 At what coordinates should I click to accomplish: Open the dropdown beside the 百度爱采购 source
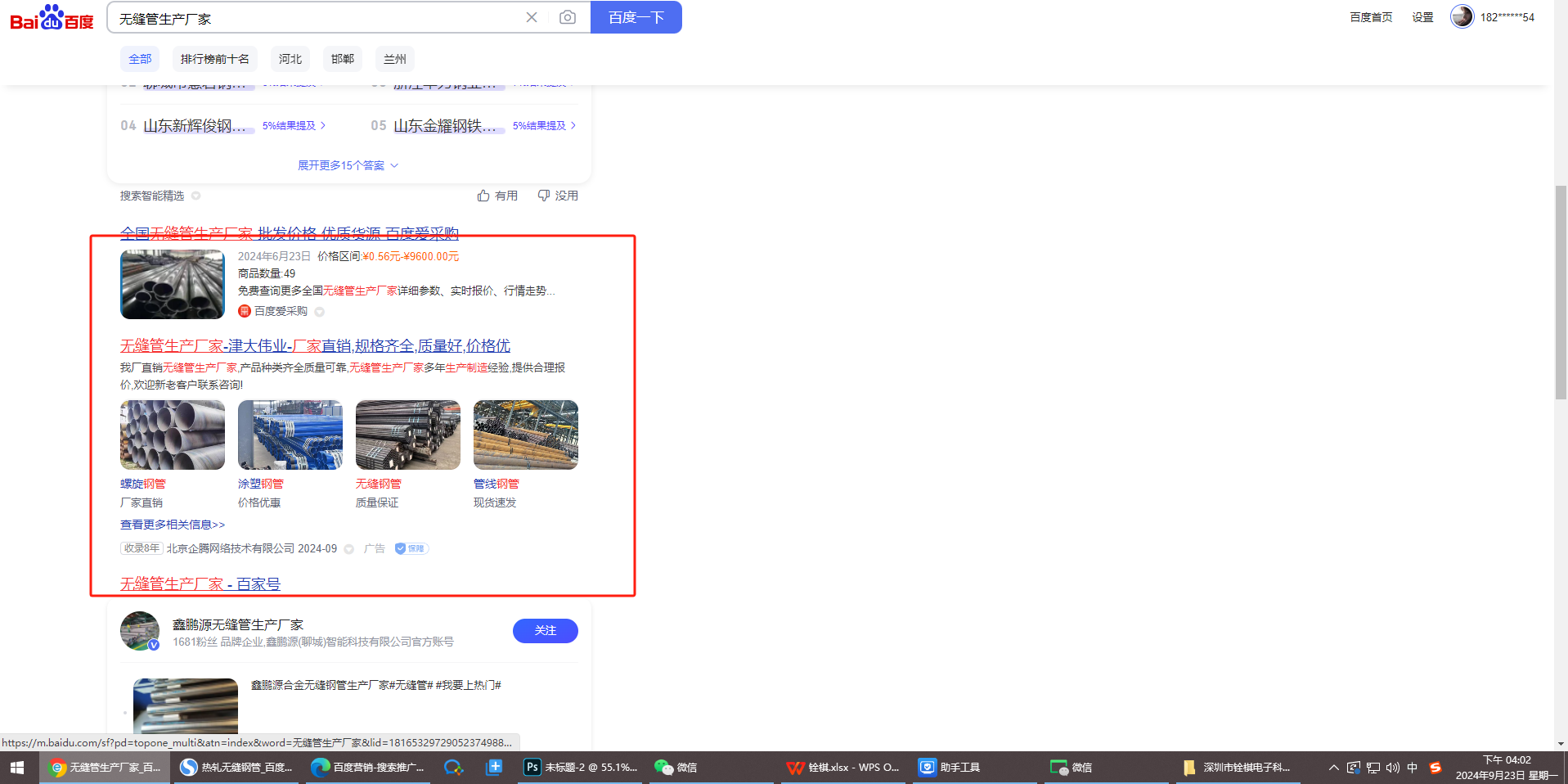tap(320, 312)
